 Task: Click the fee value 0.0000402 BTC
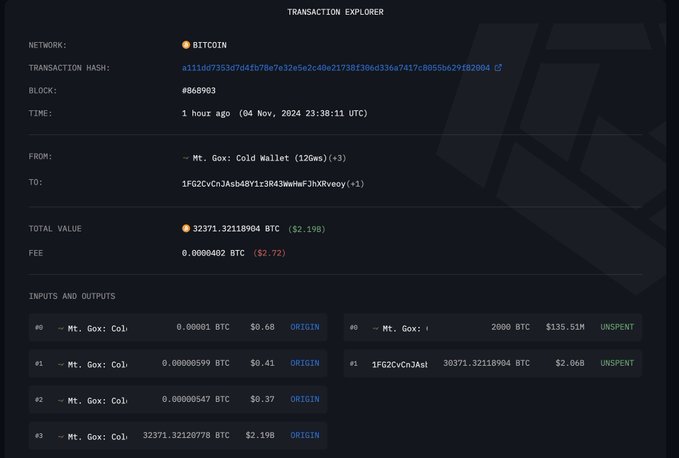[x=213, y=253]
